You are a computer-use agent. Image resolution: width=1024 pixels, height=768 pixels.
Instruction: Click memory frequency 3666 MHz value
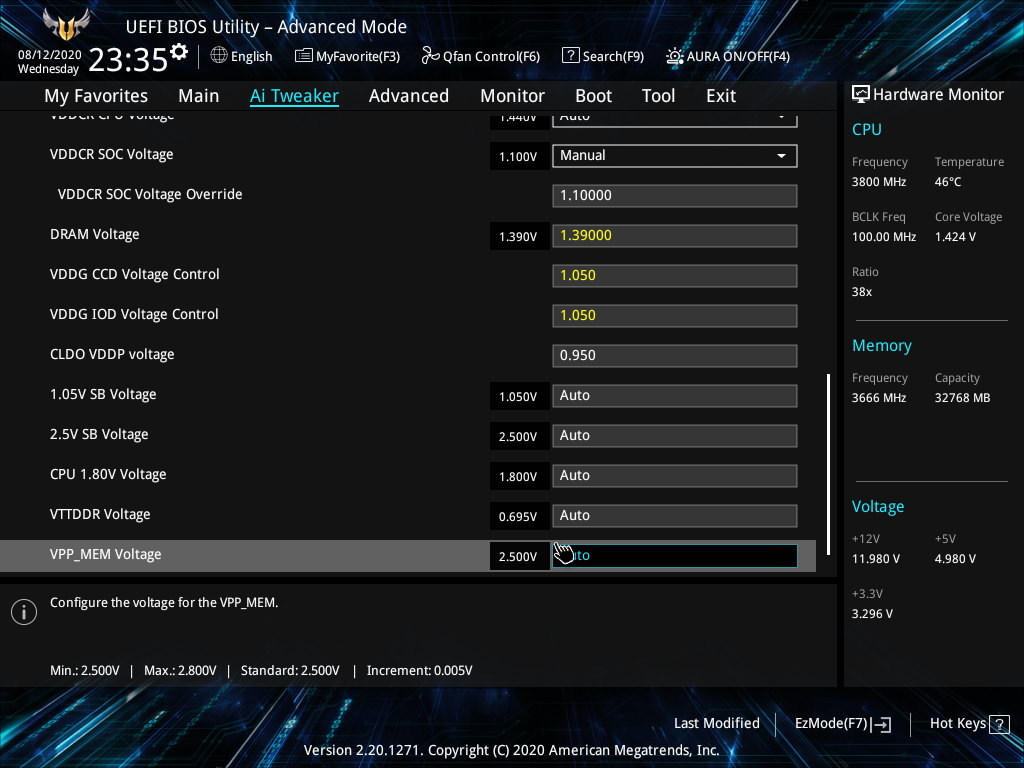(x=878, y=398)
